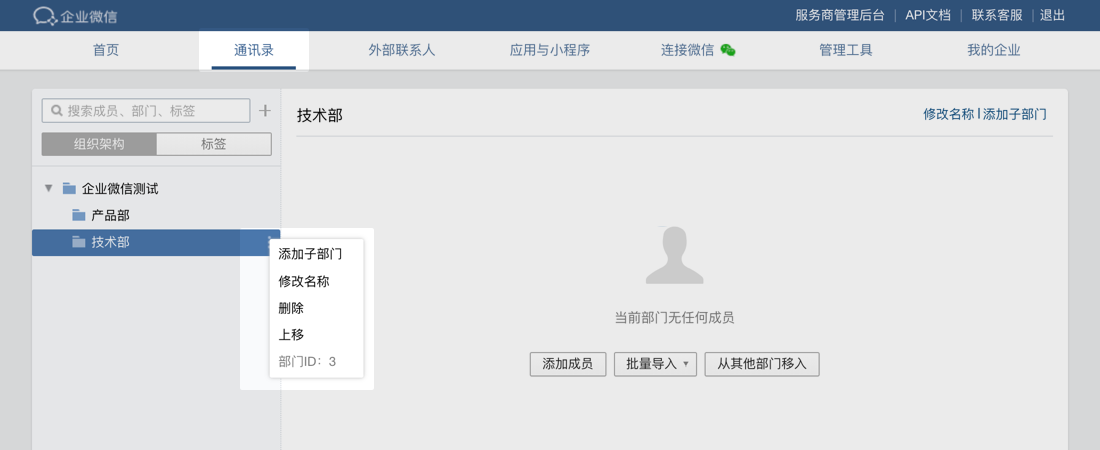1100x450 pixels.
Task: Click the search field for 成员、部门、标签
Action: (x=146, y=111)
